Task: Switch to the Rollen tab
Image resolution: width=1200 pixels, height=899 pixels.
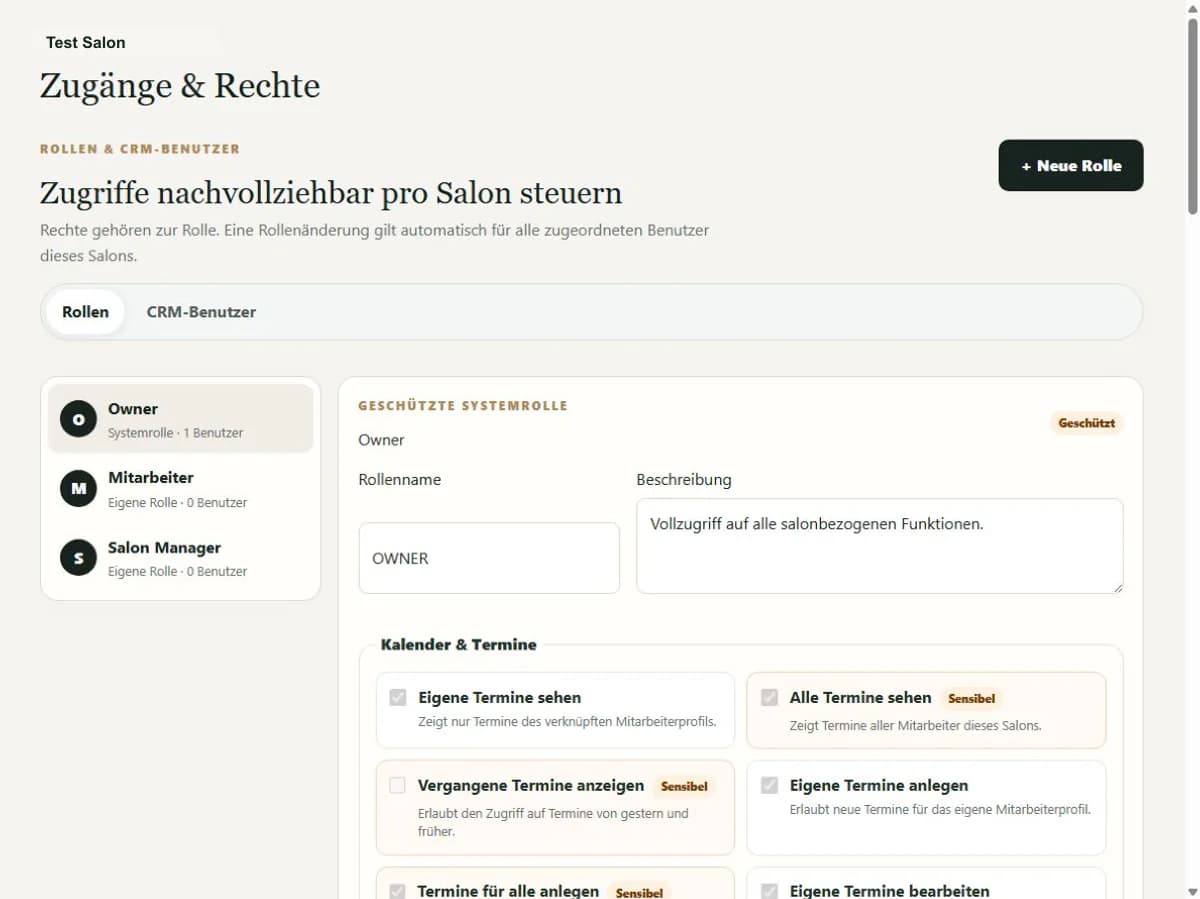Action: pyautogui.click(x=85, y=312)
